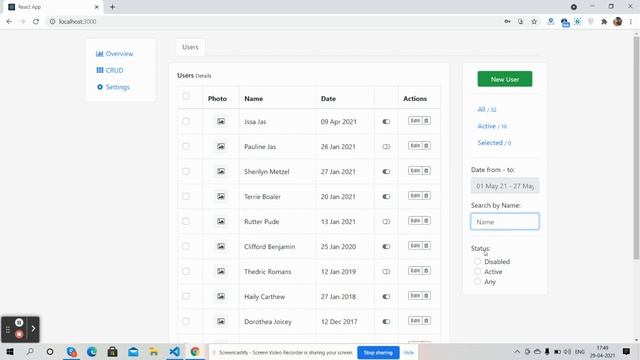Check the Rutter Pude row checkbox
This screenshot has width=640, height=360.
pyautogui.click(x=186, y=221)
